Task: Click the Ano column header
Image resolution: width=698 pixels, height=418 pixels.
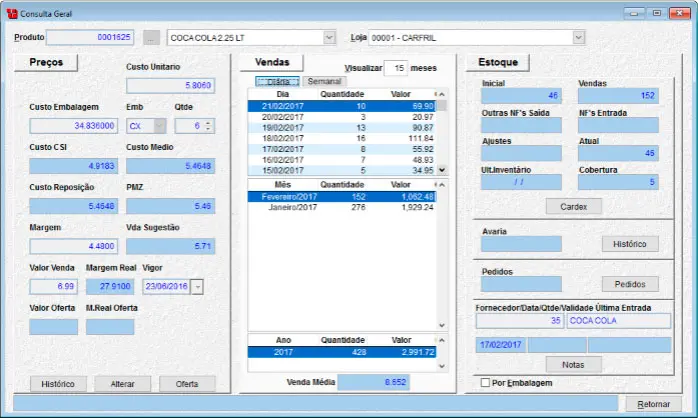Action: (283, 340)
